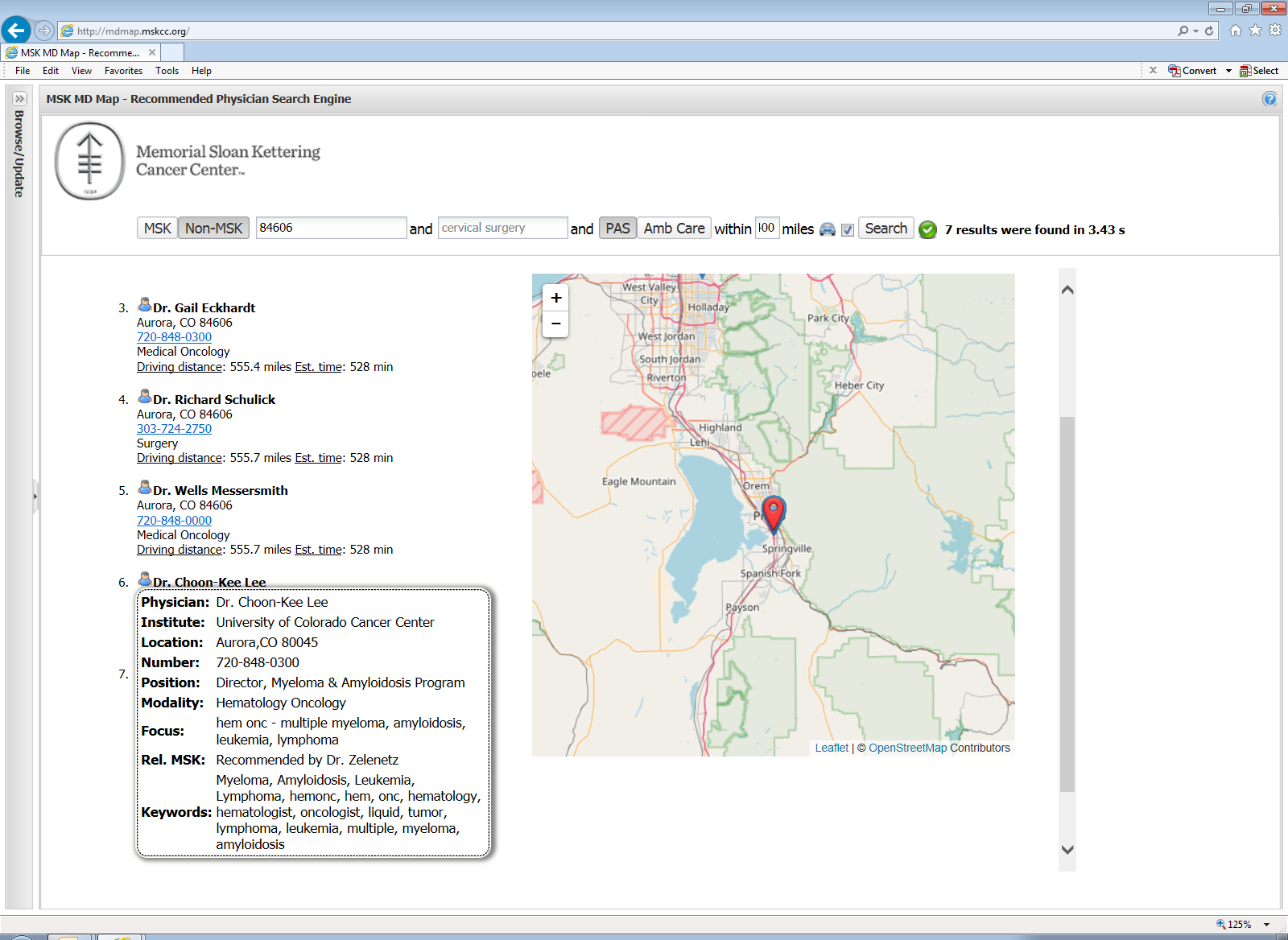The width and height of the screenshot is (1288, 940).
Task: Click Dr. Richard Schulick's name
Action: click(x=214, y=399)
